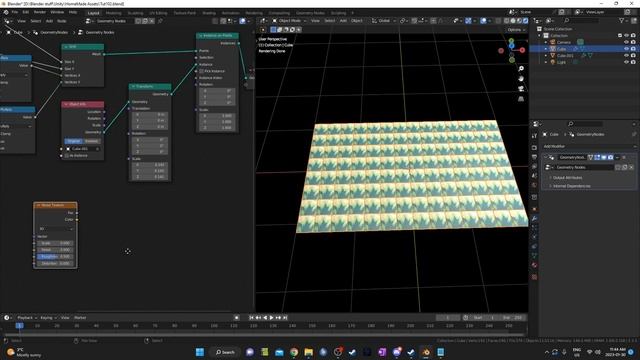Switch to solid viewport shading

(x=513, y=21)
